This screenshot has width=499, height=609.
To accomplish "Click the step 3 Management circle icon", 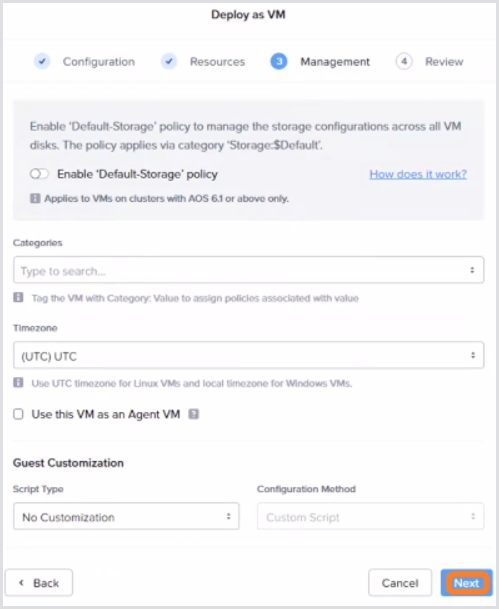I will (279, 61).
